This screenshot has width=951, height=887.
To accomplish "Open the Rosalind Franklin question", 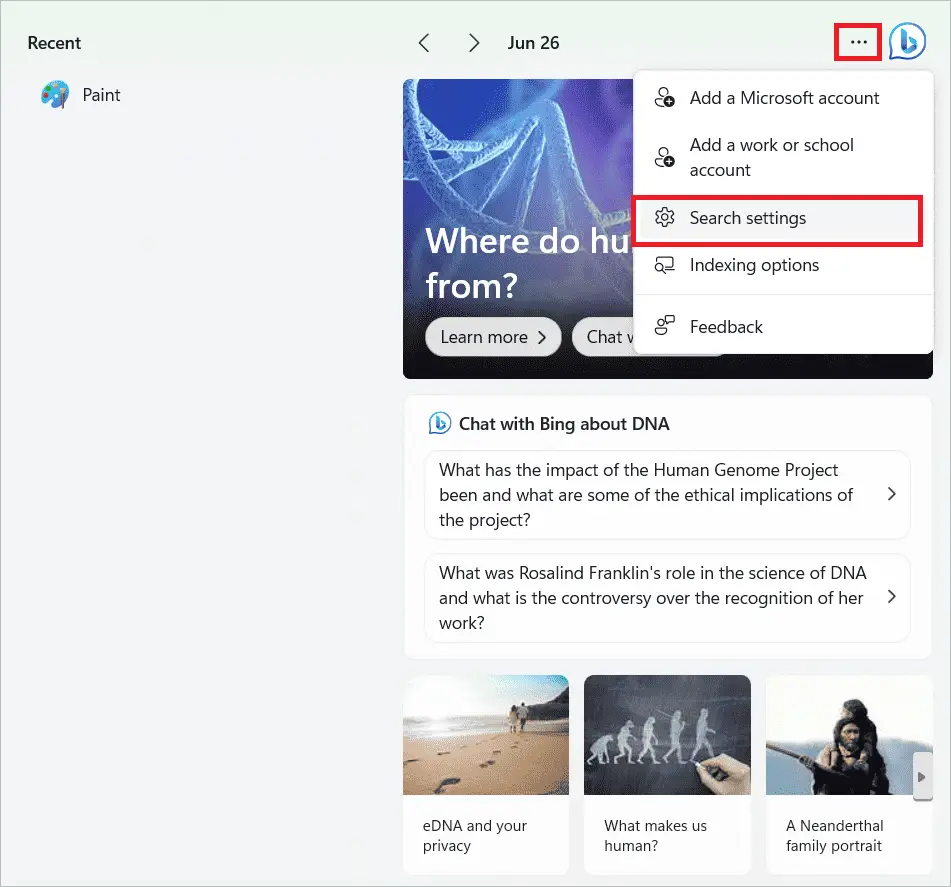I will pyautogui.click(x=667, y=598).
